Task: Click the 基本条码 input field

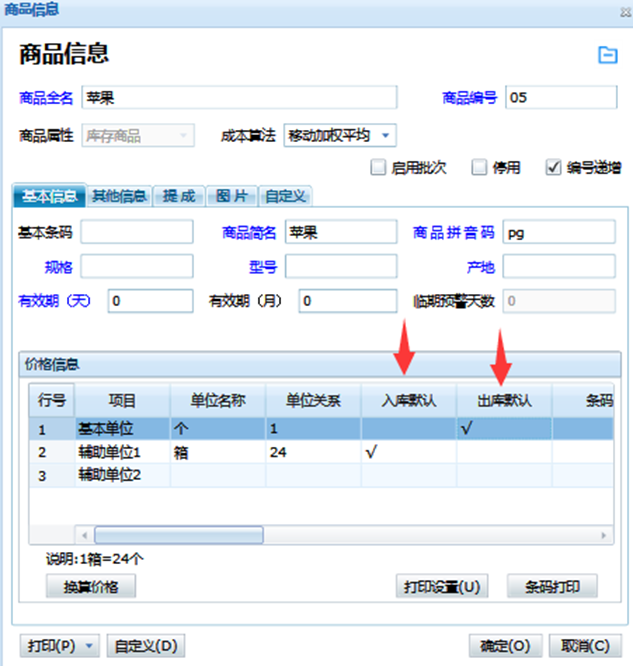Action: click(x=137, y=232)
